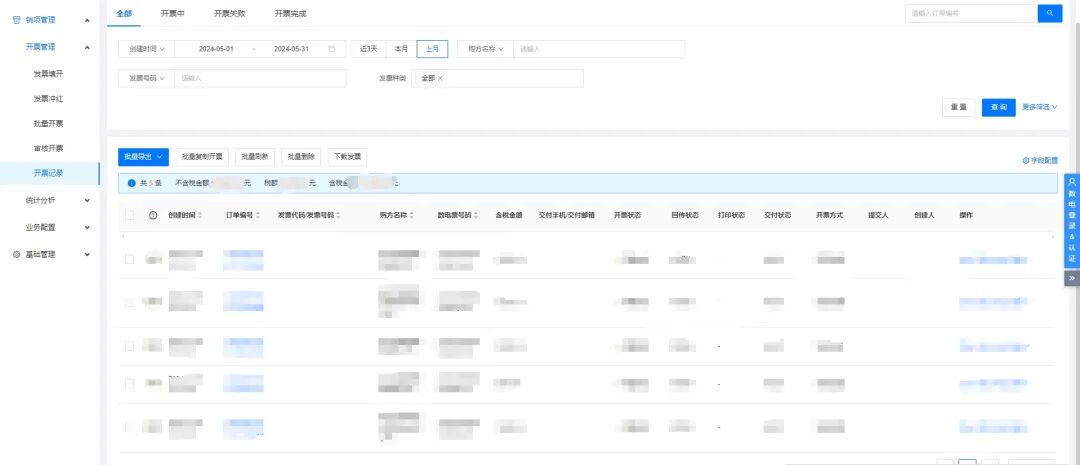
Task: Sort by 发票代码/发票号码 sort icon
Action: (339, 216)
